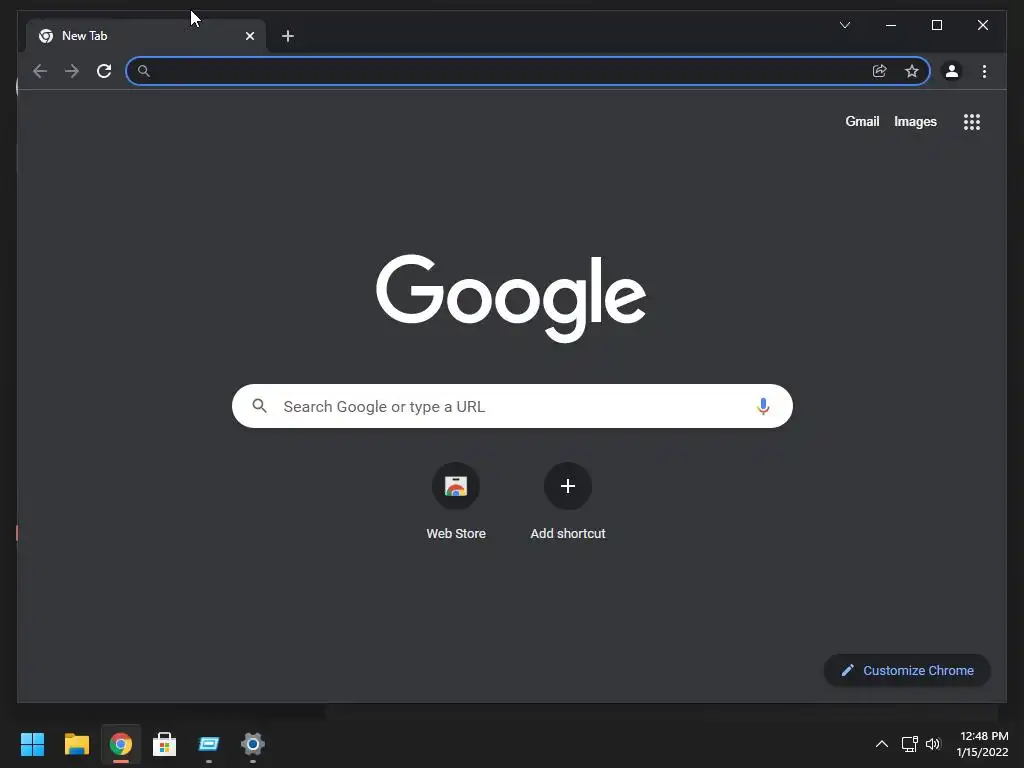
Task: Click the Search Google or type a URL box
Action: pos(512,406)
